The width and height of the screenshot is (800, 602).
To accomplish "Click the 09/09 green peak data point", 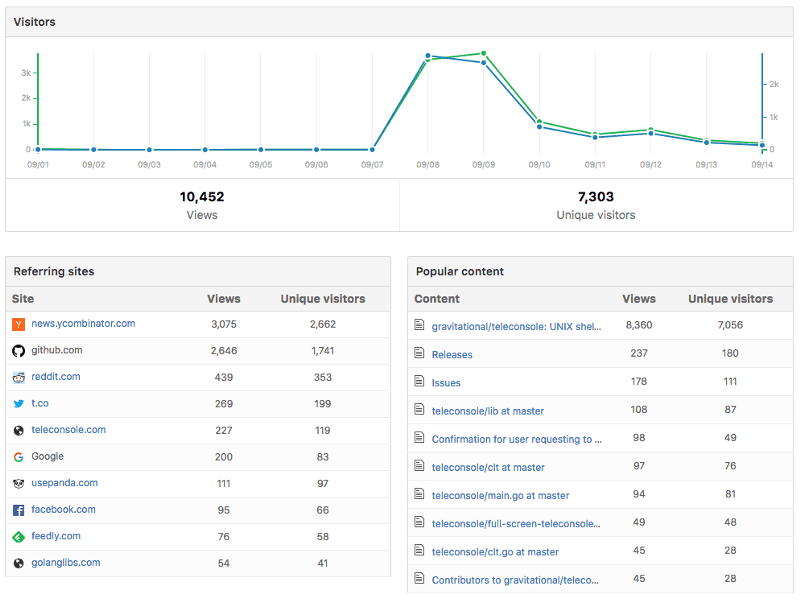I will tap(483, 53).
